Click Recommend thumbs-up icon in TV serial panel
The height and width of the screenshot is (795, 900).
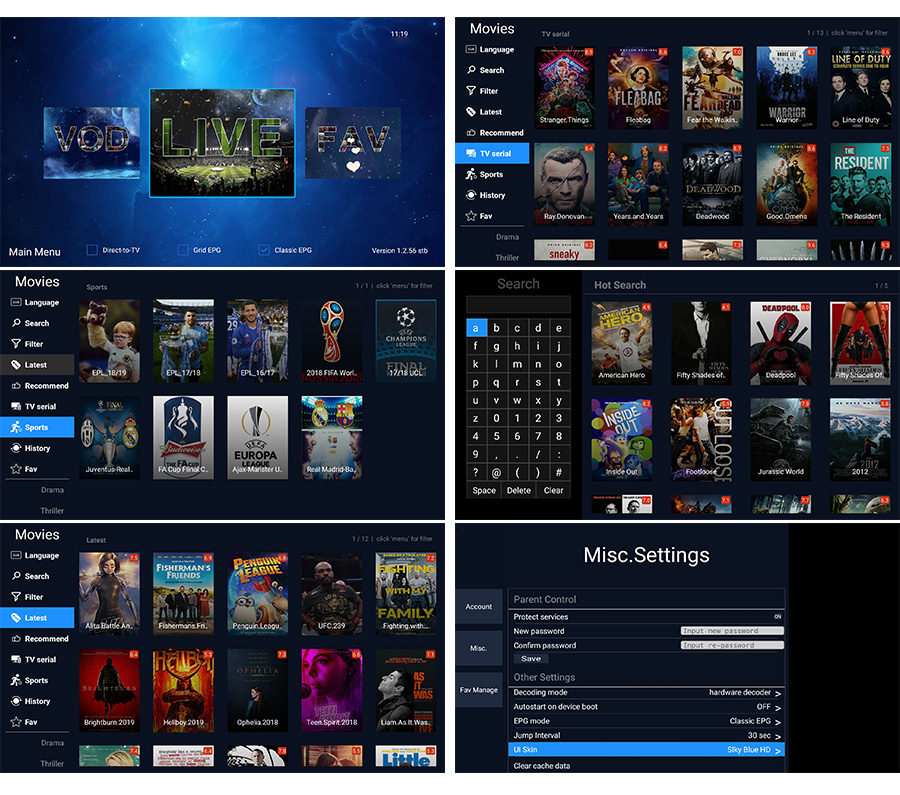coord(471,133)
